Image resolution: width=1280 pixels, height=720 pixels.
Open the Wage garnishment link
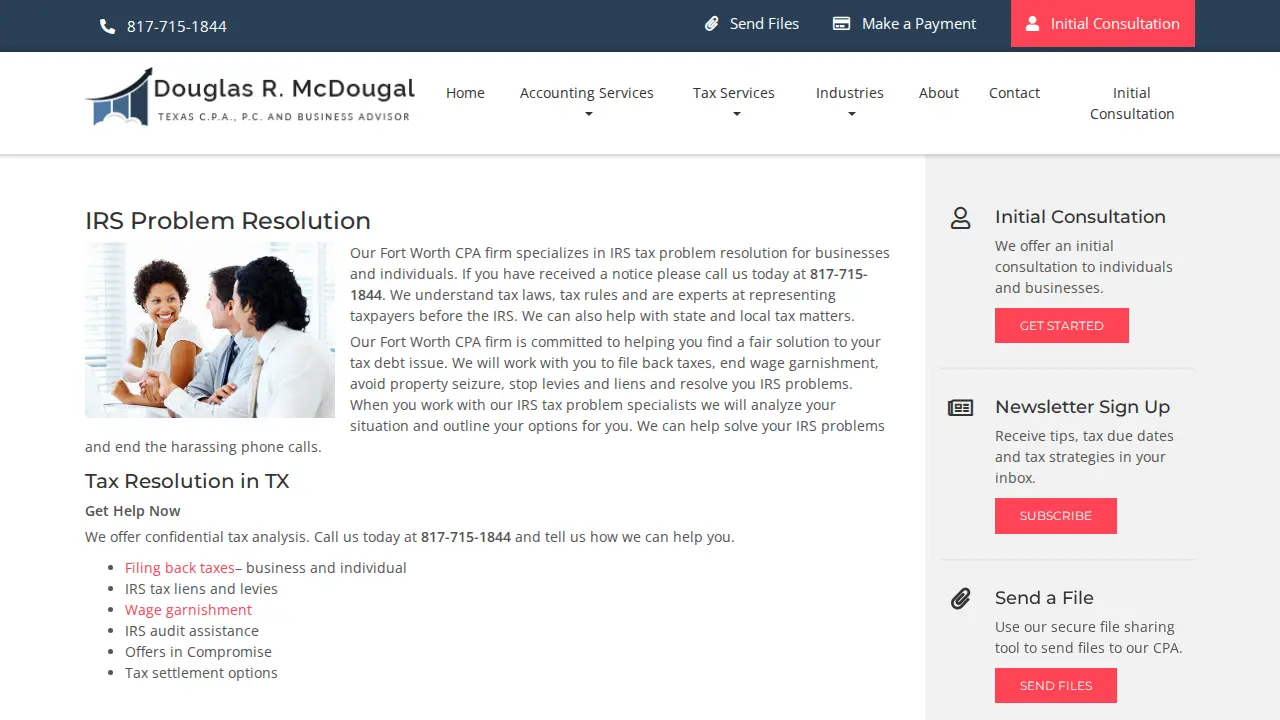point(188,610)
